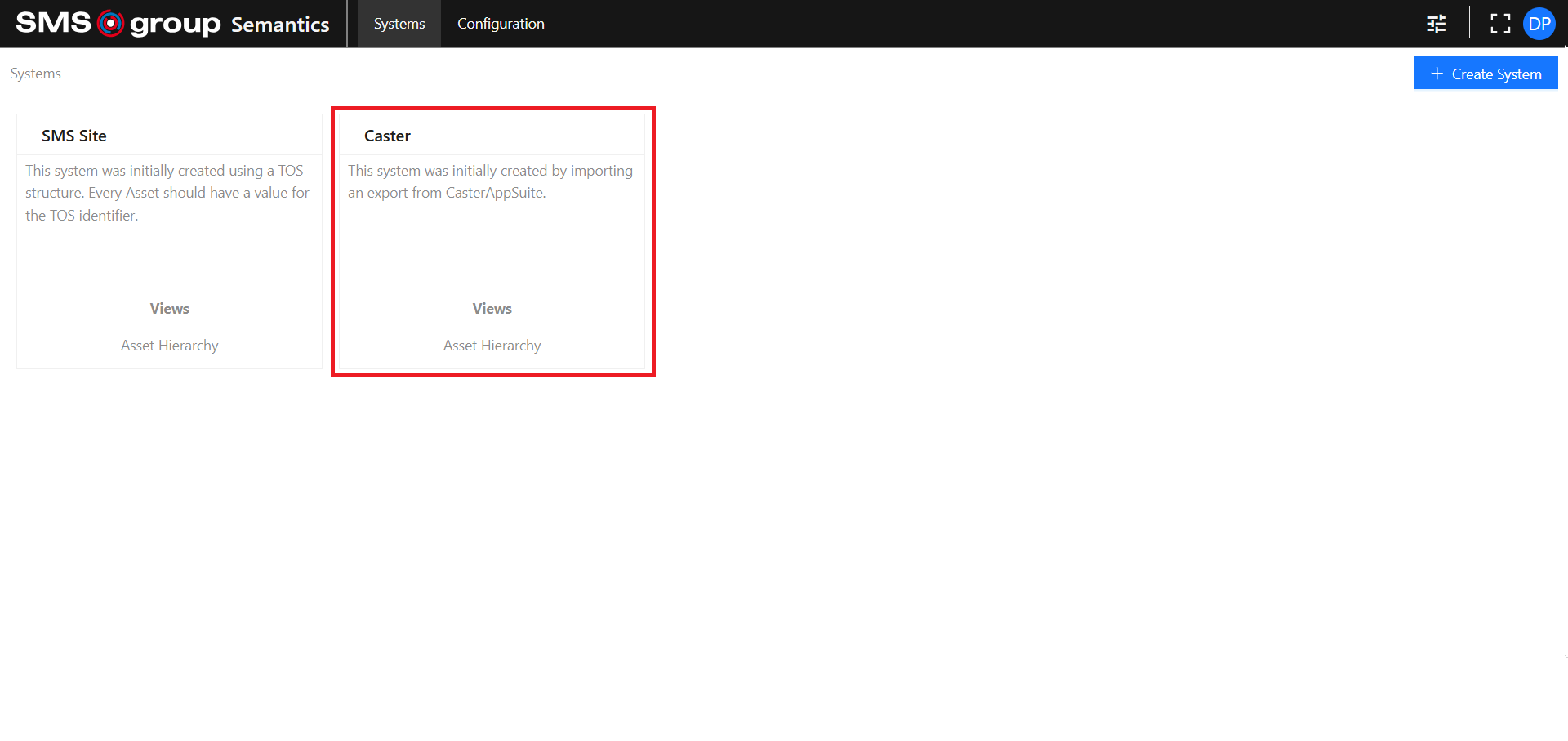
Task: Select the Caster description text
Action: point(490,181)
